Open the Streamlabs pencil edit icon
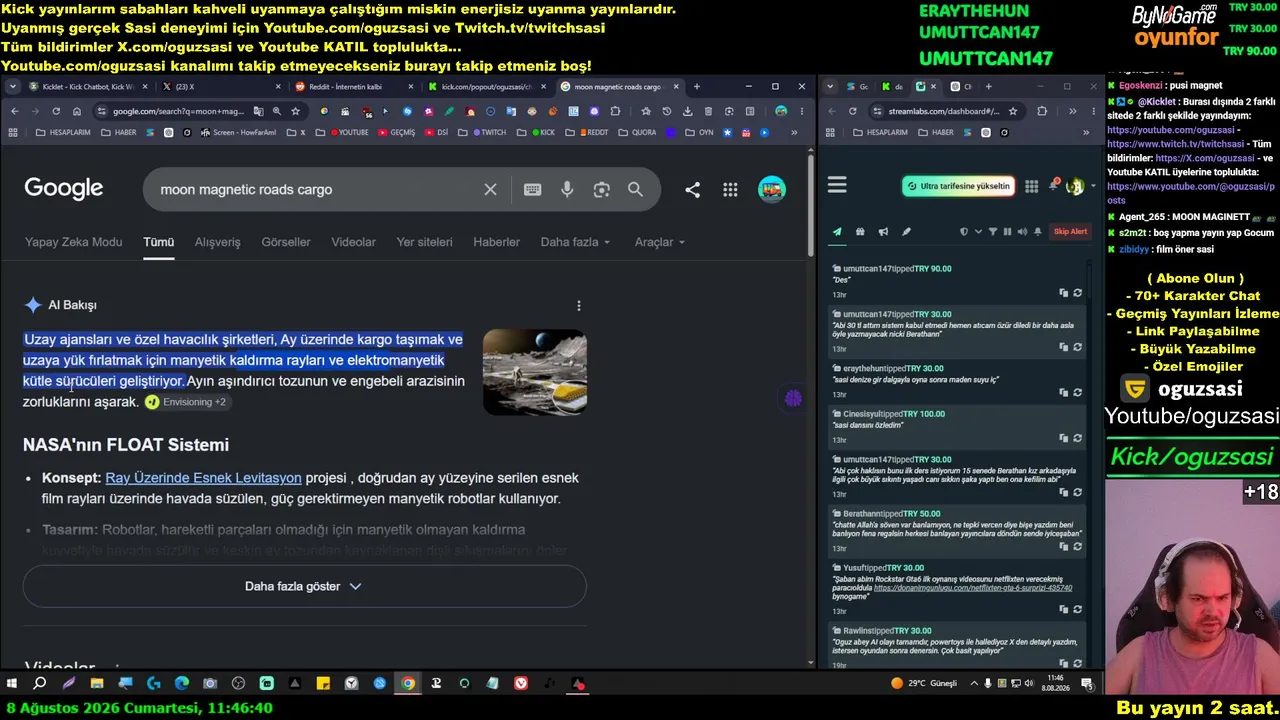The height and width of the screenshot is (720, 1280). (x=906, y=232)
